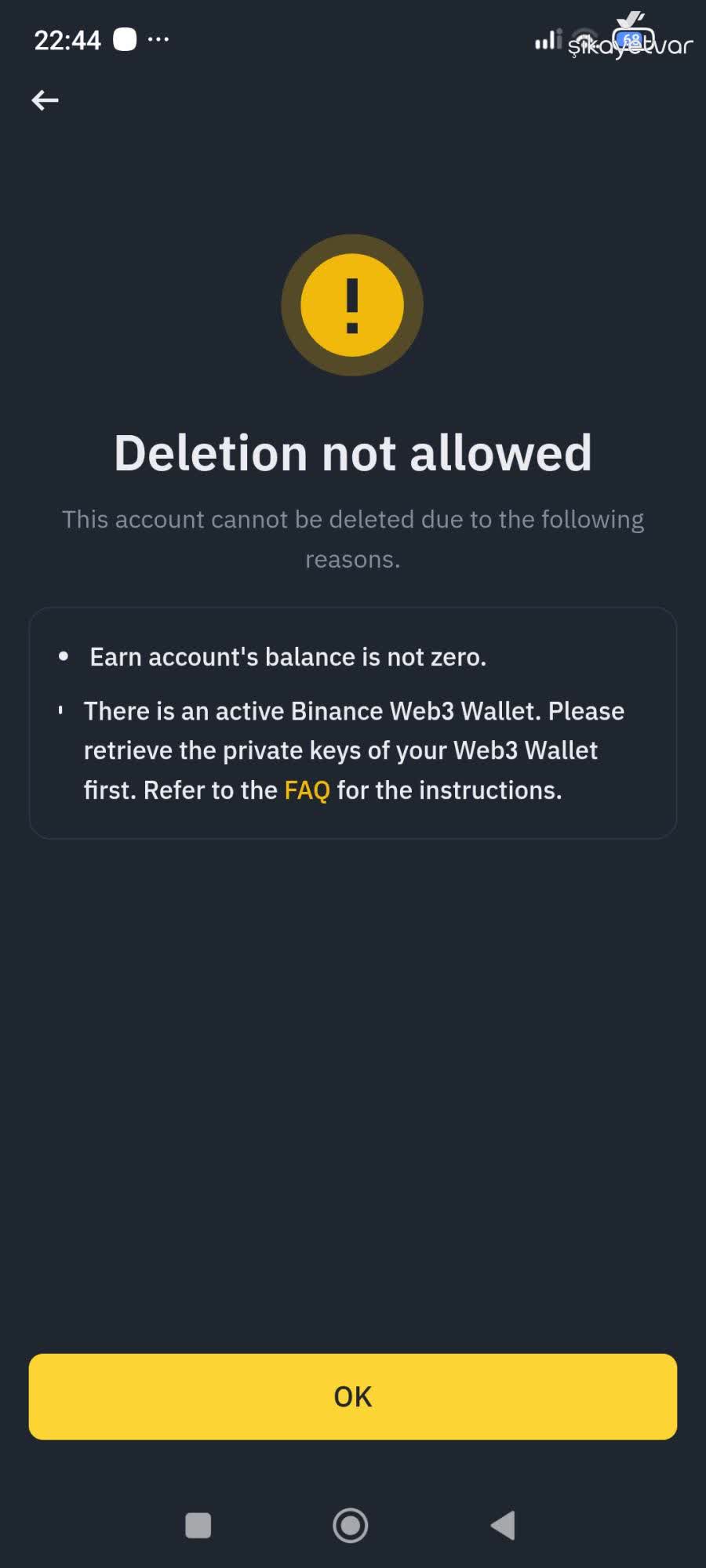Tap 'retrieve the private keys' instruction line
The image size is (706, 1568).
(x=340, y=750)
